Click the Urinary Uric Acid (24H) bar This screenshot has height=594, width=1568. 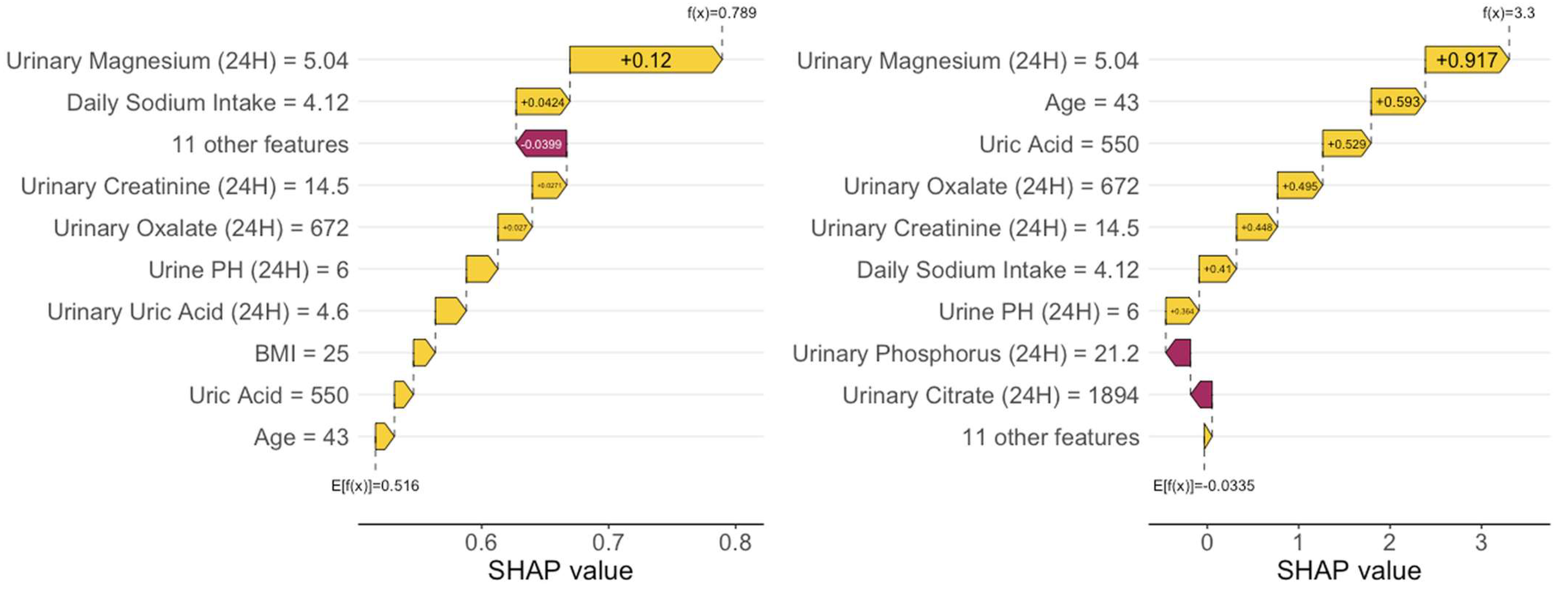[x=450, y=311]
